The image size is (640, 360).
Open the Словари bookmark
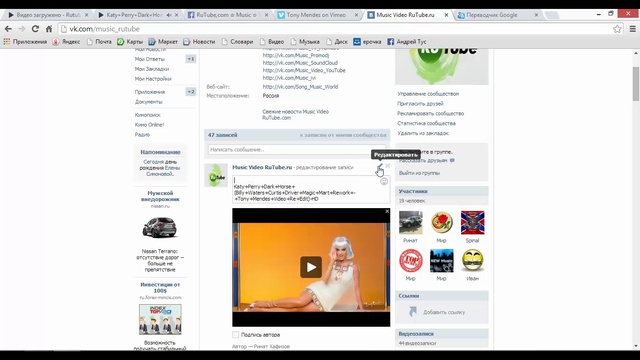[238, 42]
